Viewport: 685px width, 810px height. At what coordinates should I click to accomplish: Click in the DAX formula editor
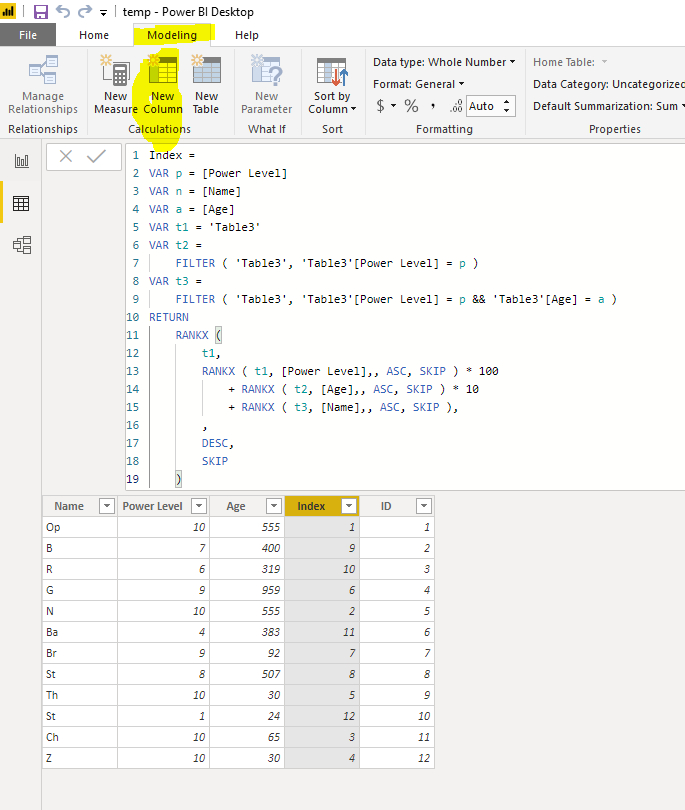coord(405,317)
